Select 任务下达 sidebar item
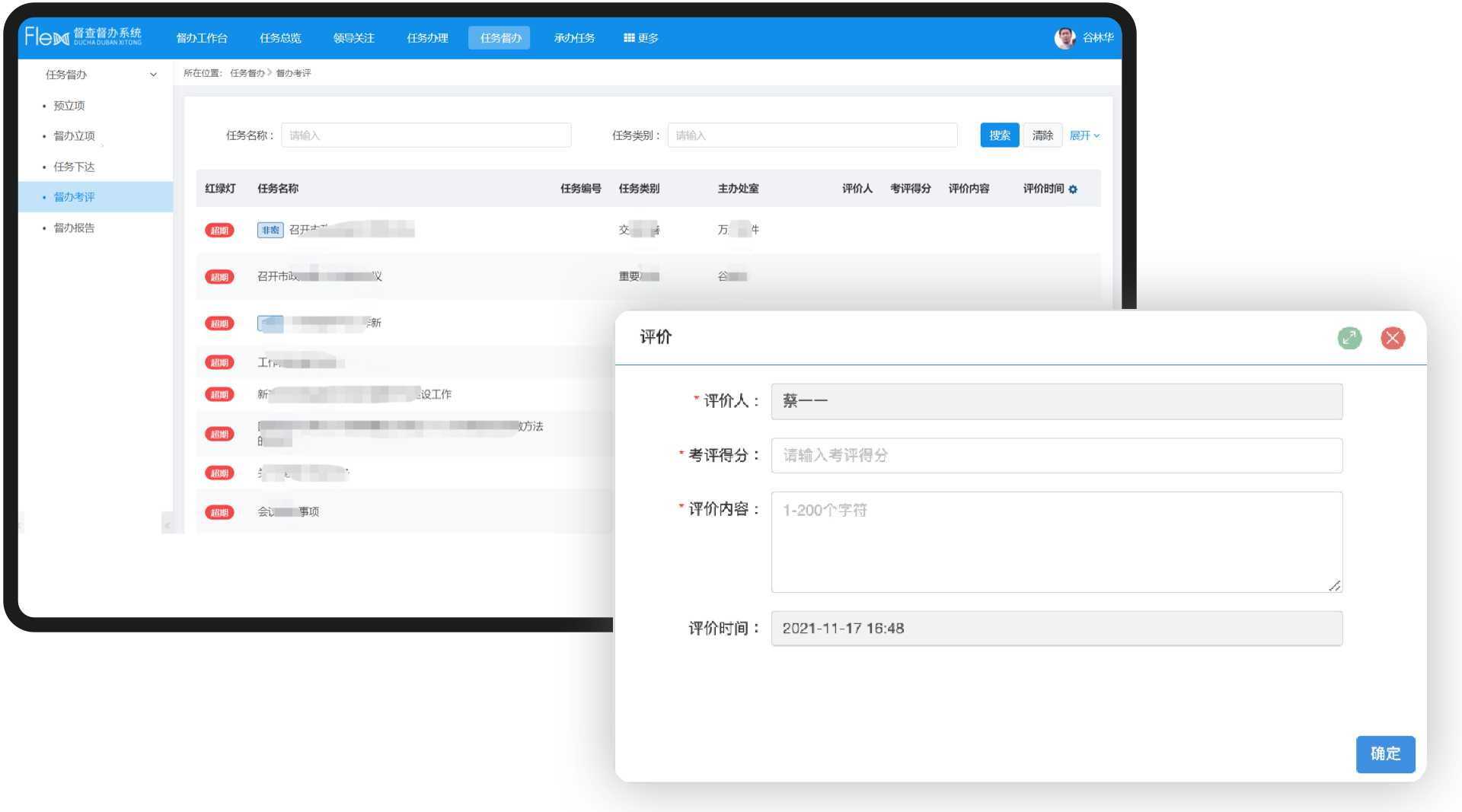 (74, 167)
